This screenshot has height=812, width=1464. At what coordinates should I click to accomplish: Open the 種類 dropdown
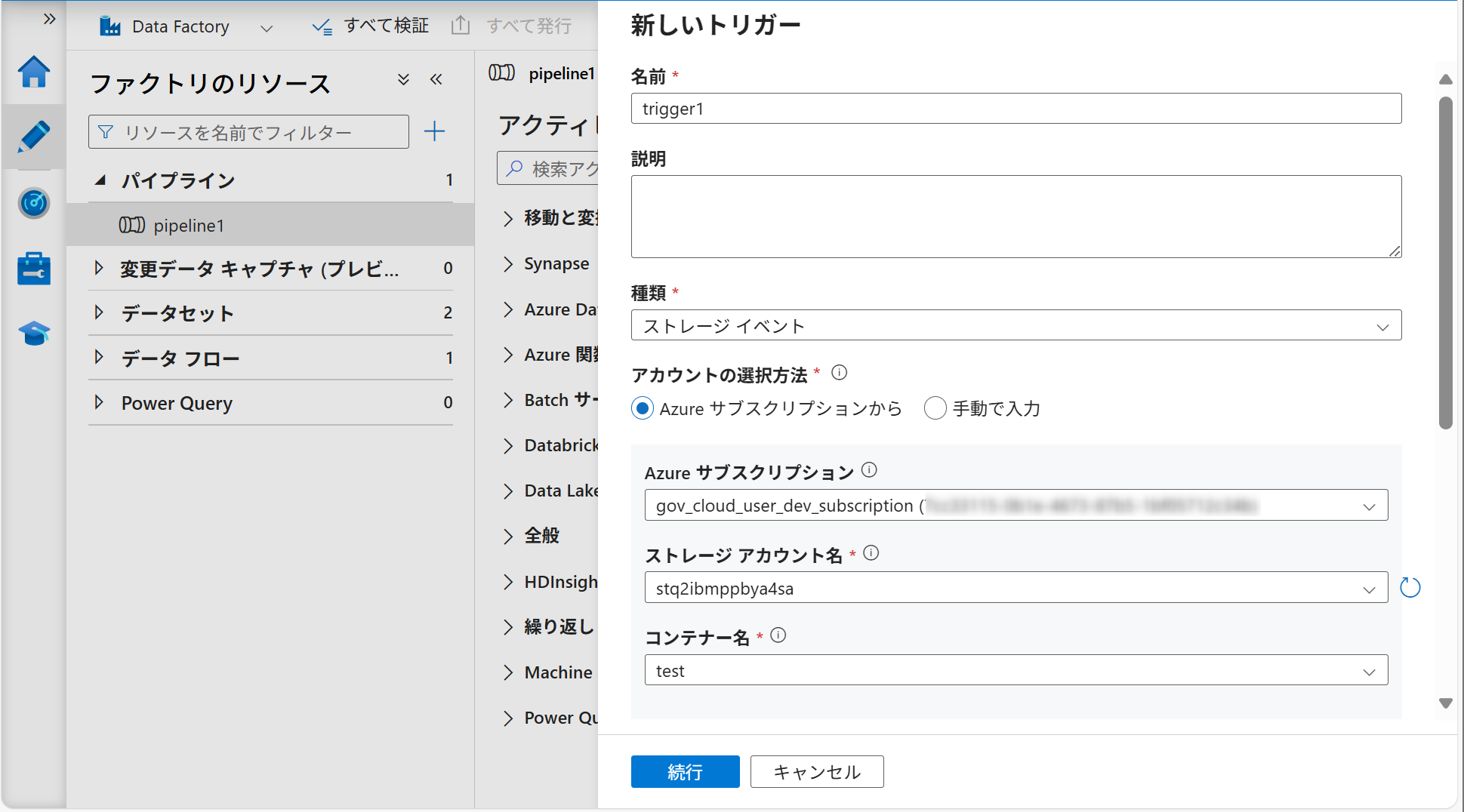point(1016,326)
